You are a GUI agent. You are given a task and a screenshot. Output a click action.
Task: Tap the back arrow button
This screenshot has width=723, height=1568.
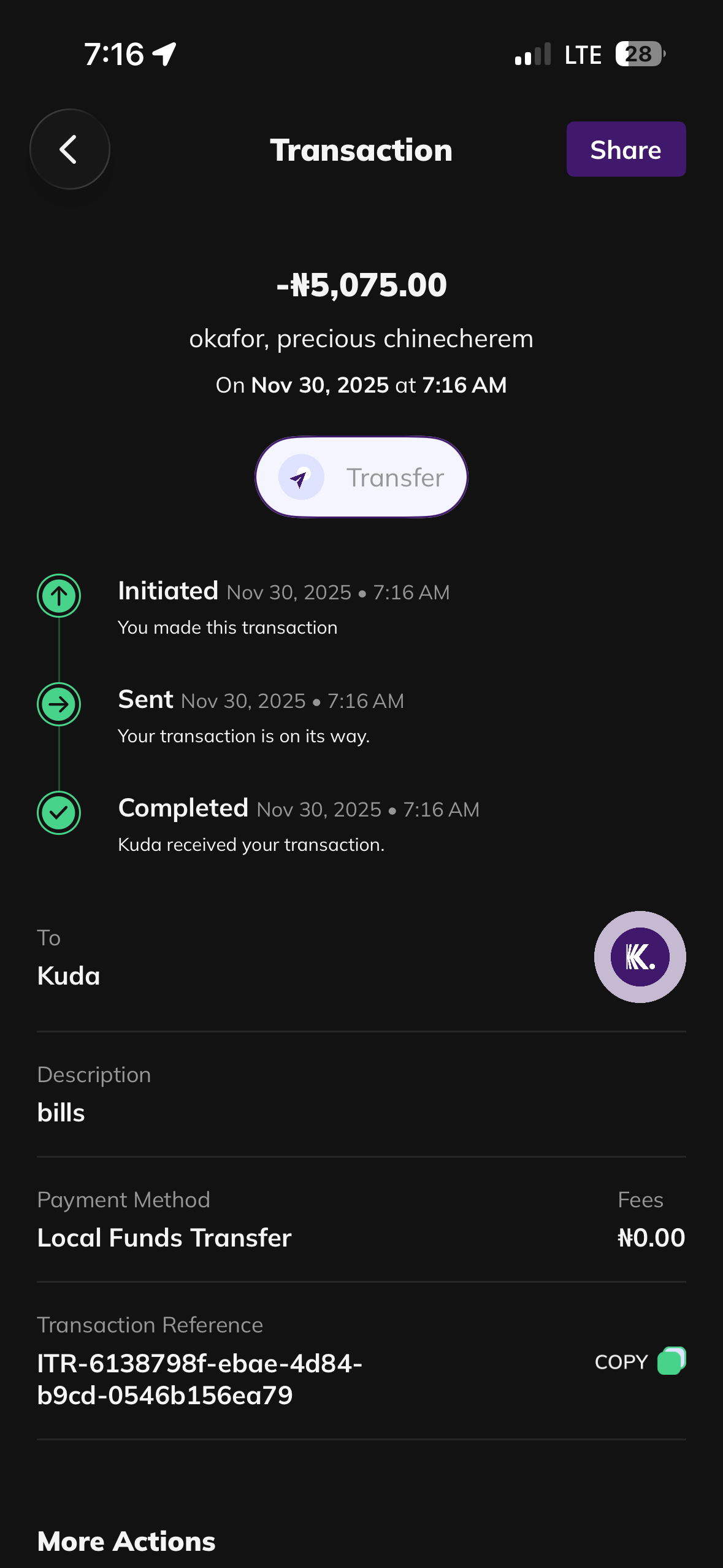(x=69, y=149)
